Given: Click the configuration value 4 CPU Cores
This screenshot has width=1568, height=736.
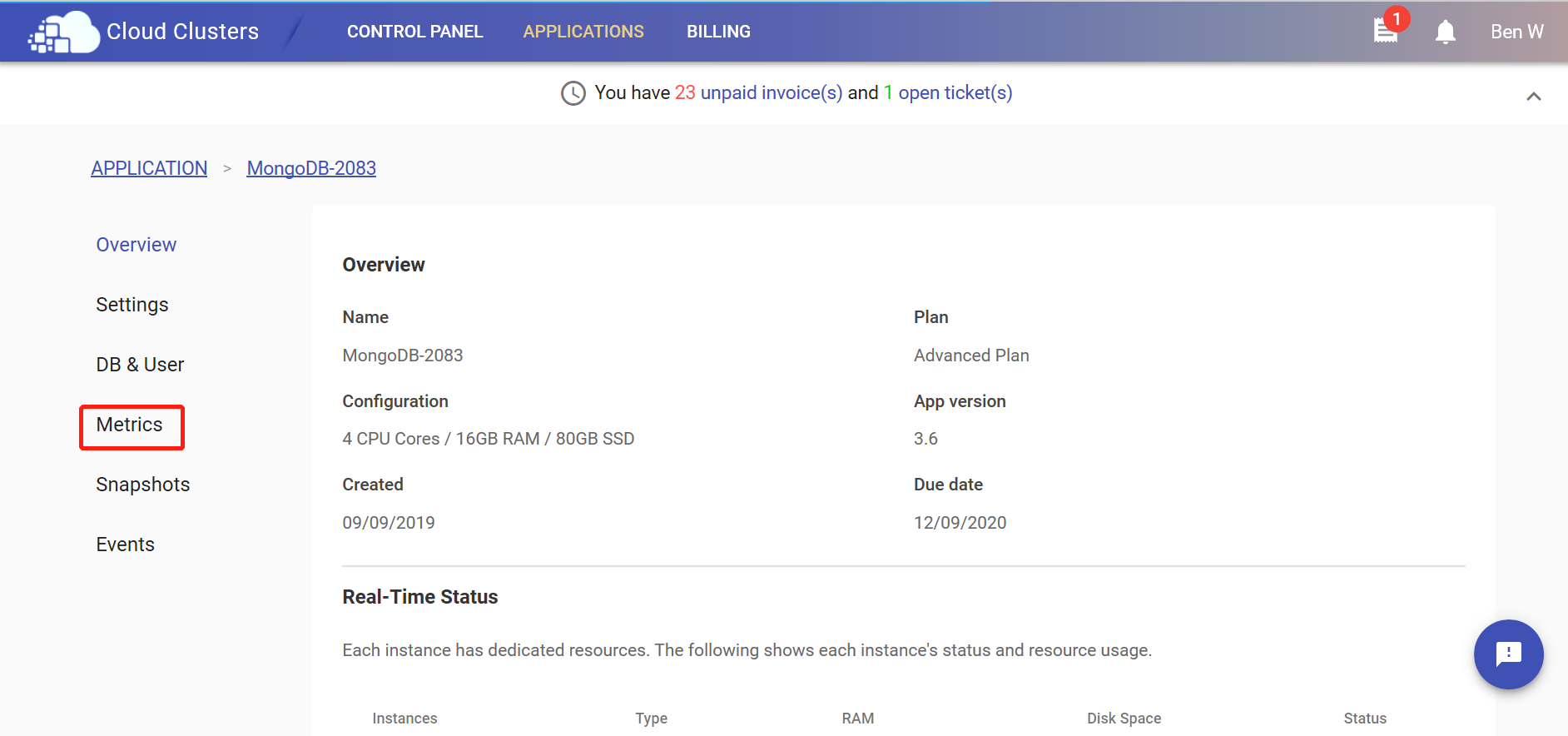Looking at the screenshot, I should click(489, 439).
